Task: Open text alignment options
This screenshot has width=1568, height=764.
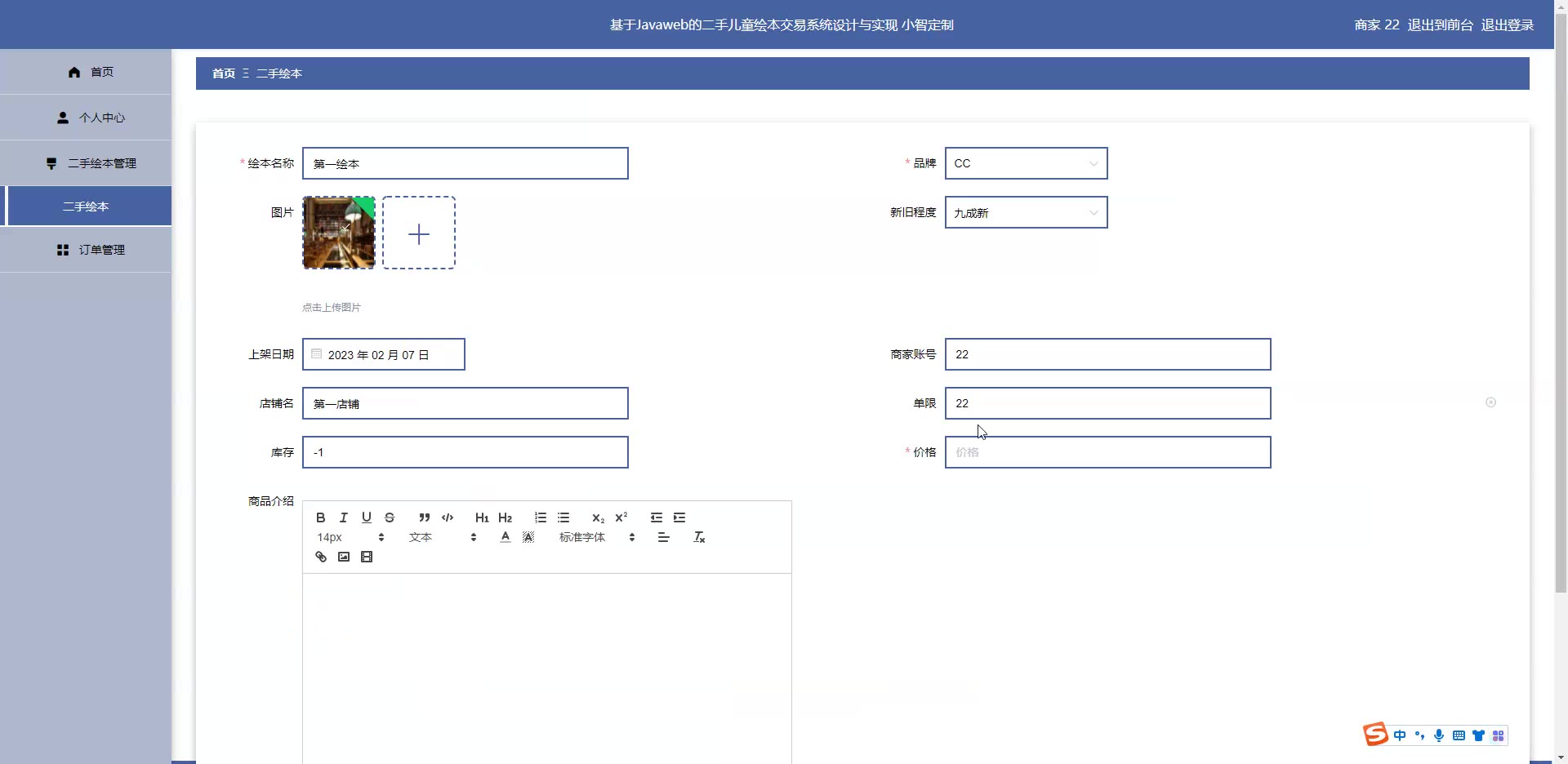Action: point(664,537)
